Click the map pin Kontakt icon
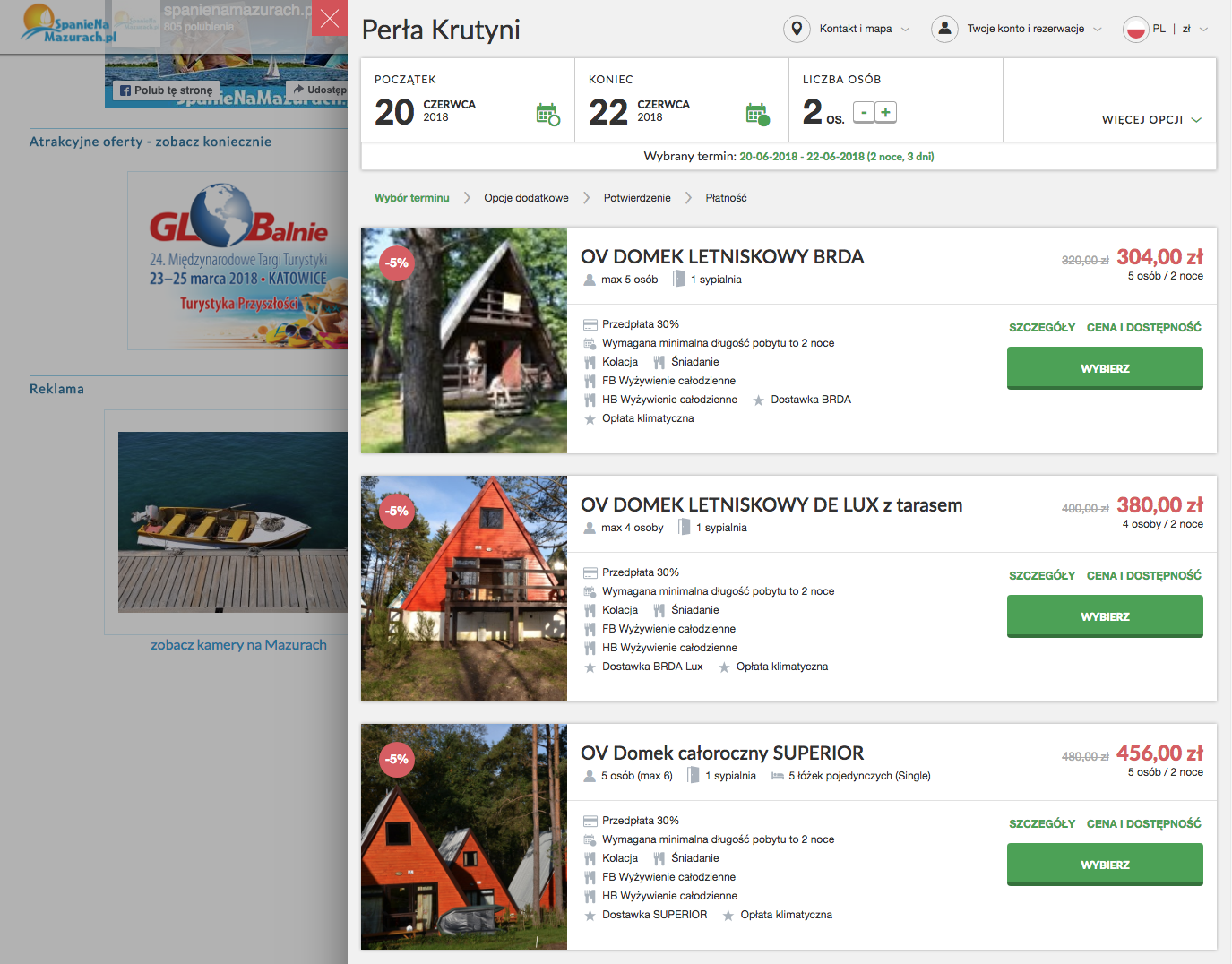 (797, 29)
